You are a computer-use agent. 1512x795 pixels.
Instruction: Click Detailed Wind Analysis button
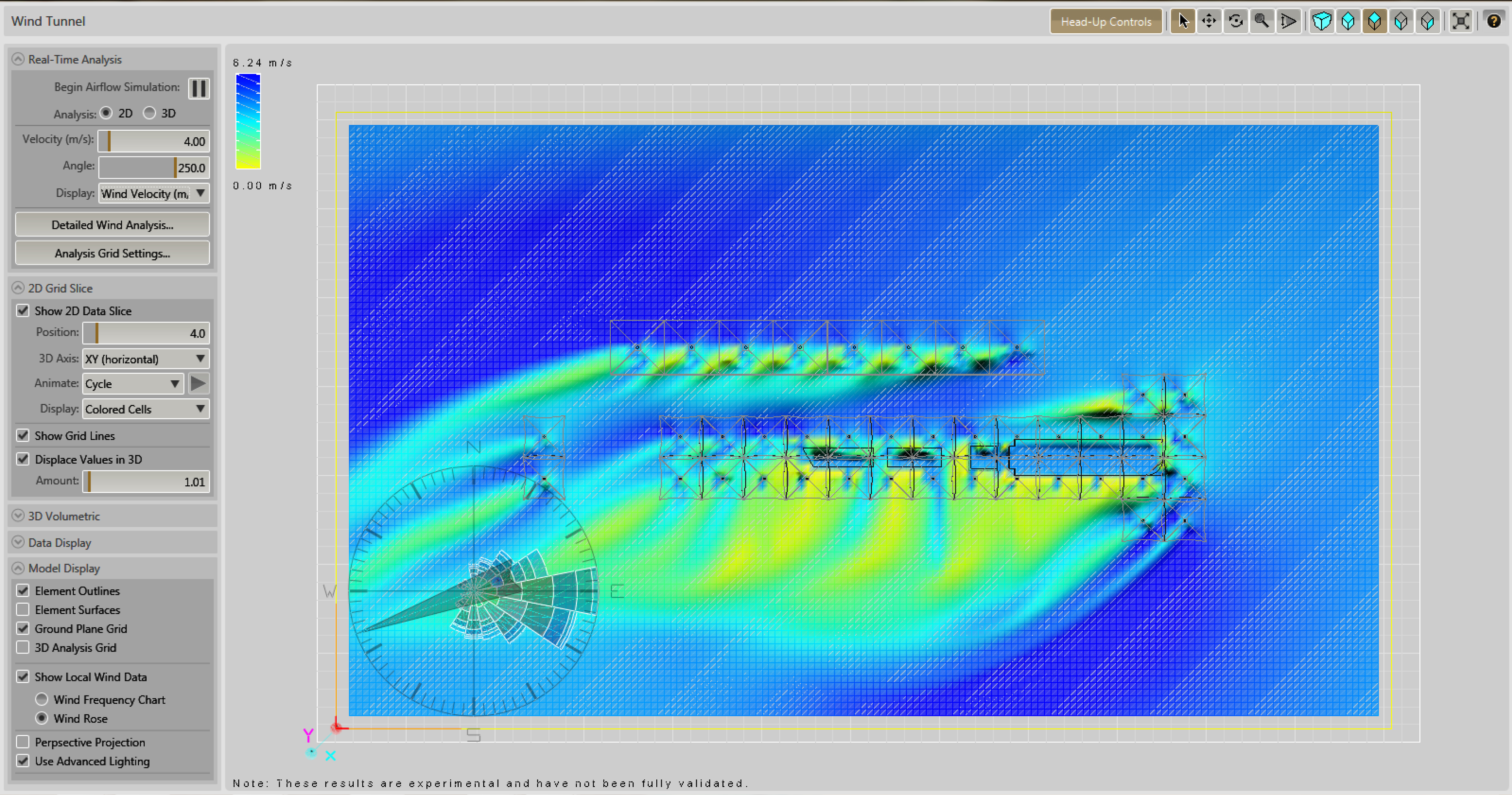click(112, 225)
